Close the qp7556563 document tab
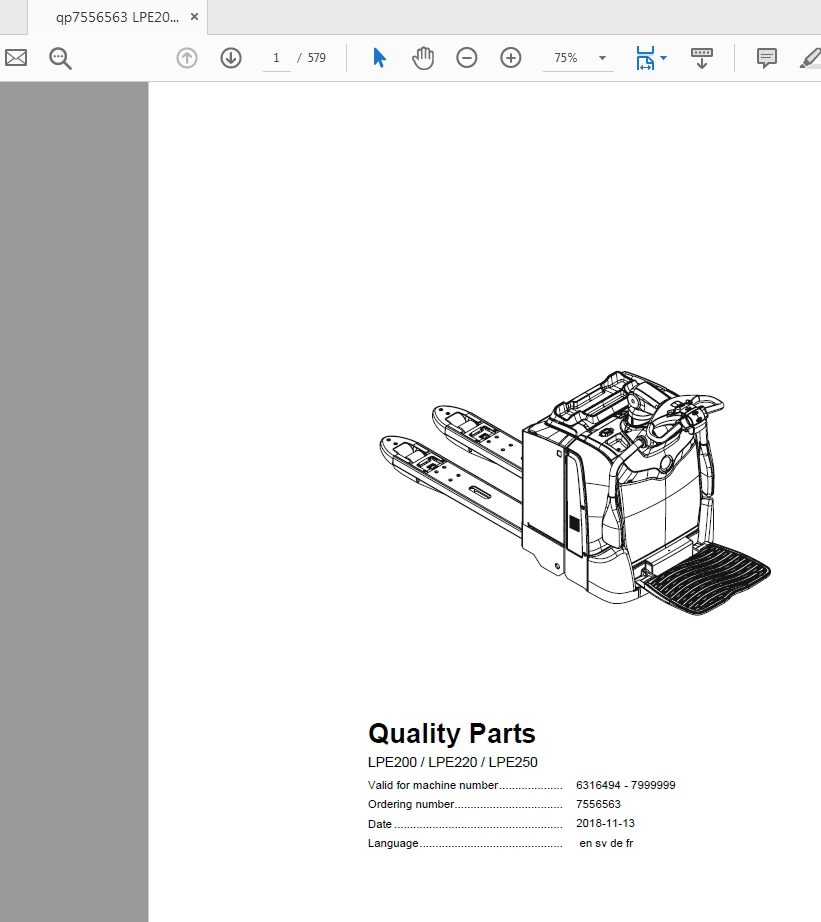Screen dimensions: 821x922 (x=195, y=17)
